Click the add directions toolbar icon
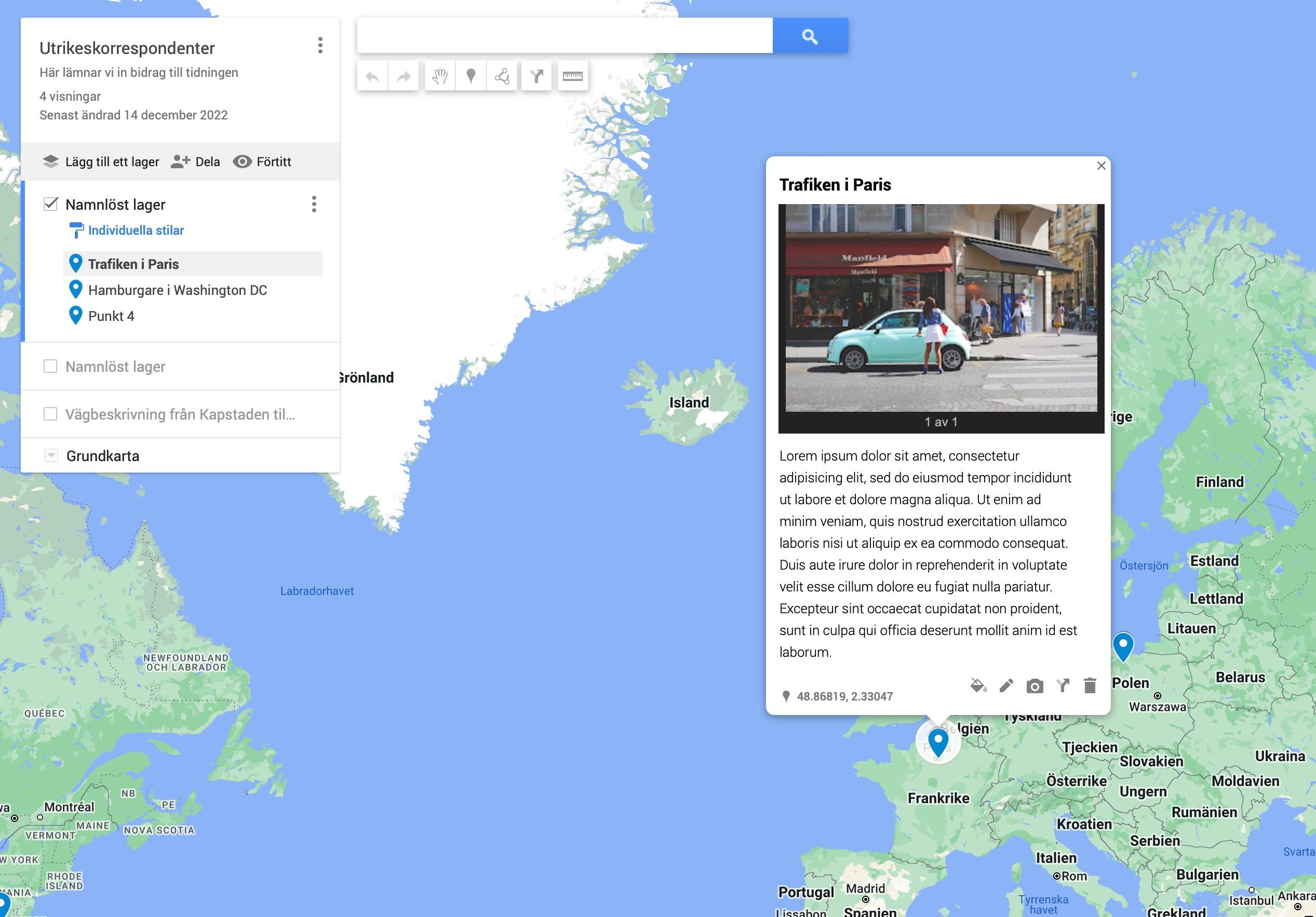The width and height of the screenshot is (1316, 917). click(536, 76)
